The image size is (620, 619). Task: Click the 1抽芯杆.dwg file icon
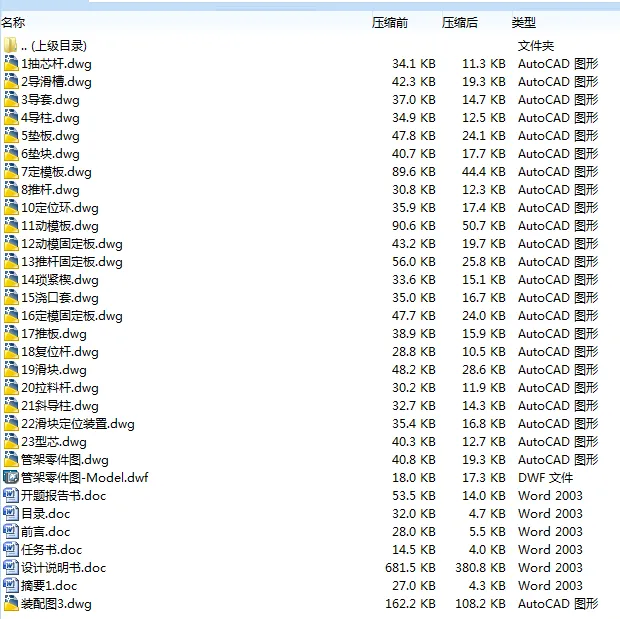(x=11, y=64)
